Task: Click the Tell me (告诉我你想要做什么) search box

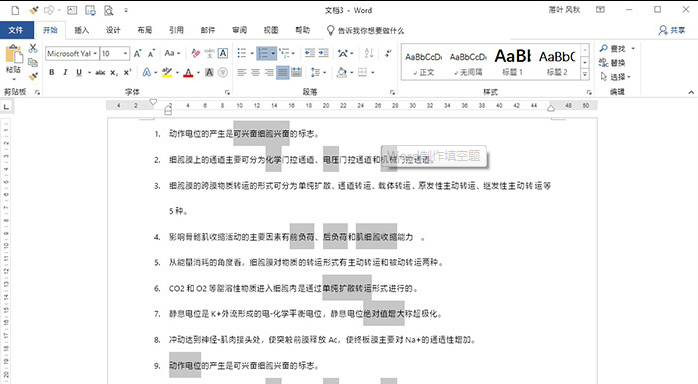Action: (365, 30)
